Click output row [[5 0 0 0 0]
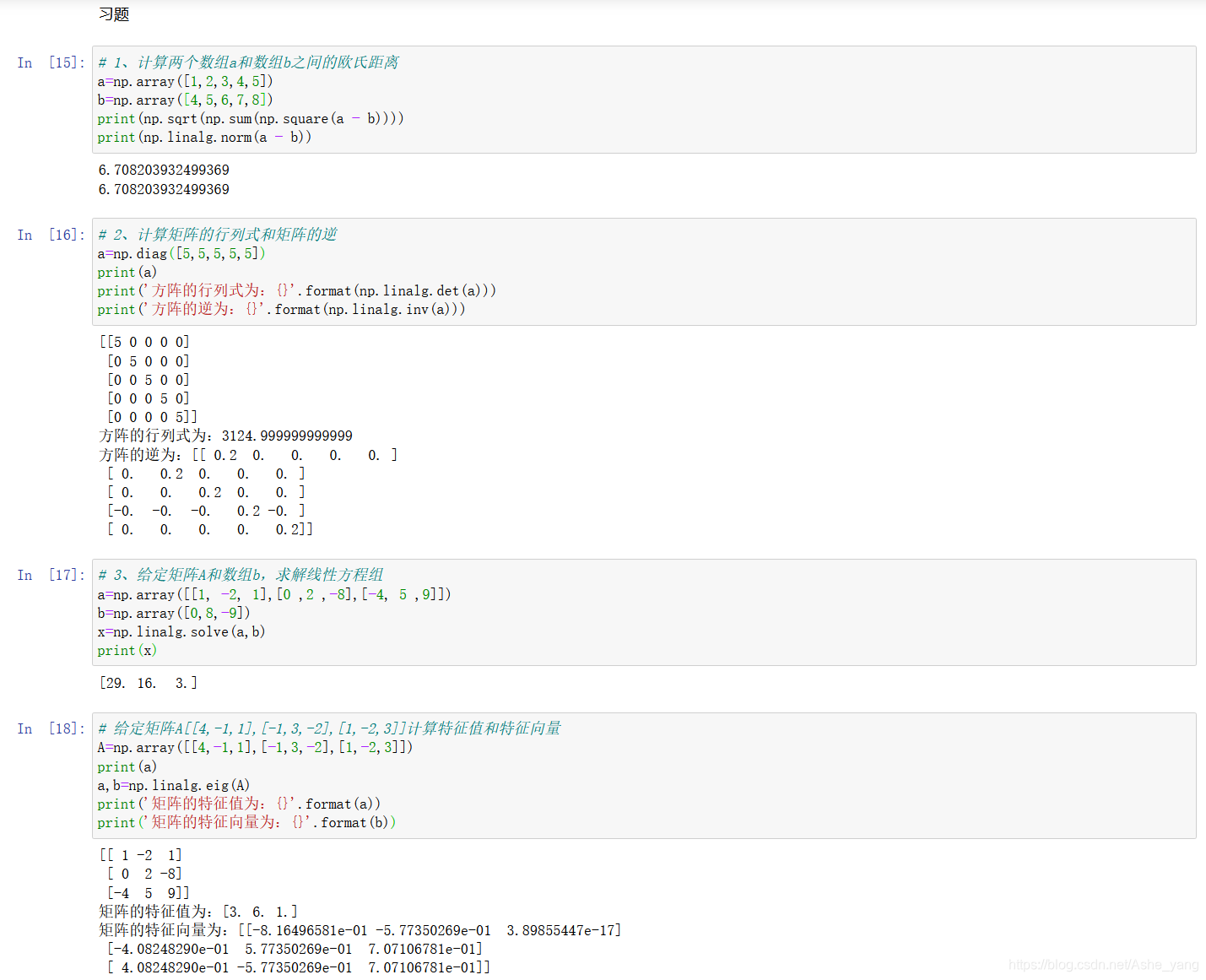 click(144, 343)
